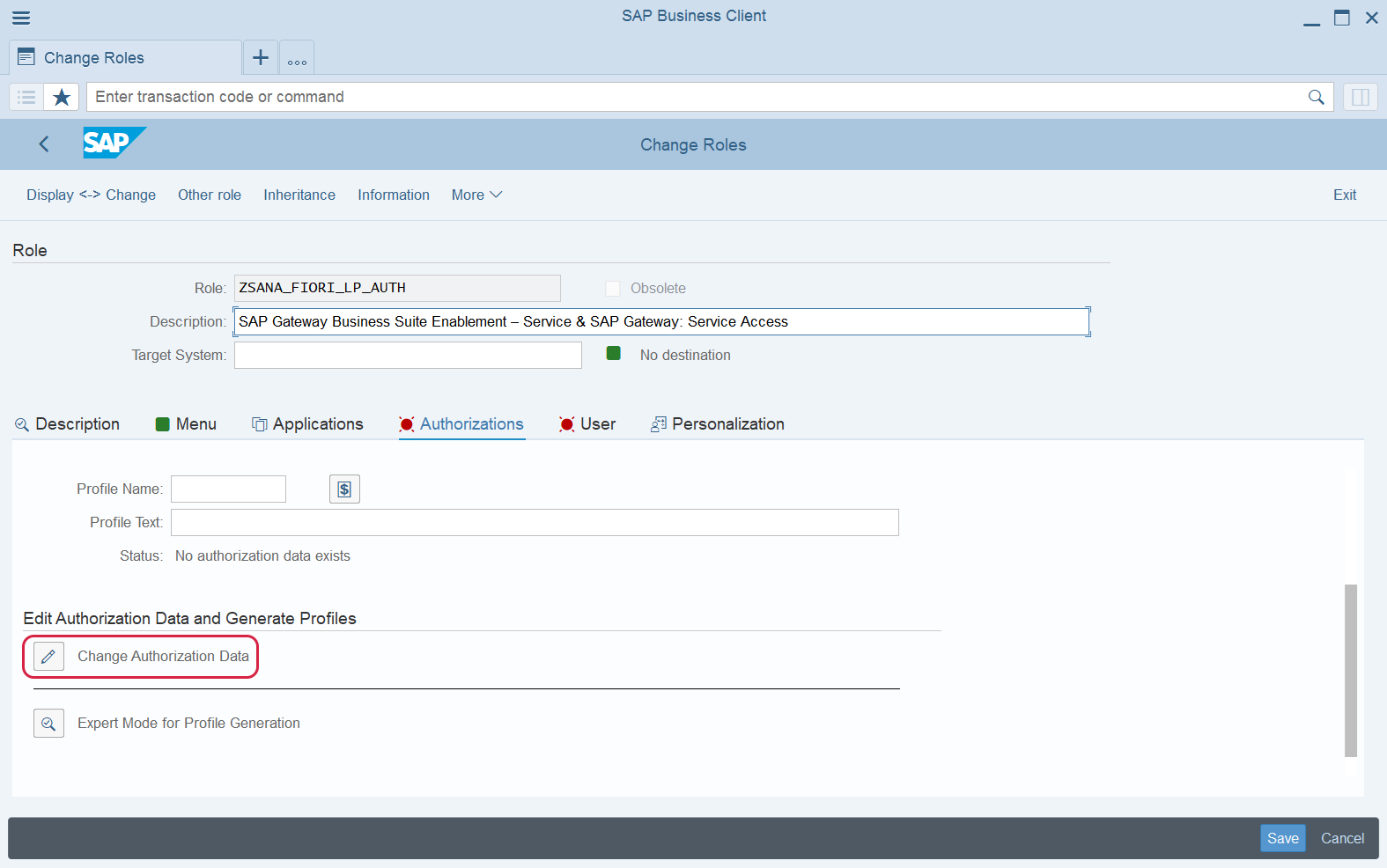The image size is (1387, 868).
Task: Select the Authorizations tab
Action: 461,424
